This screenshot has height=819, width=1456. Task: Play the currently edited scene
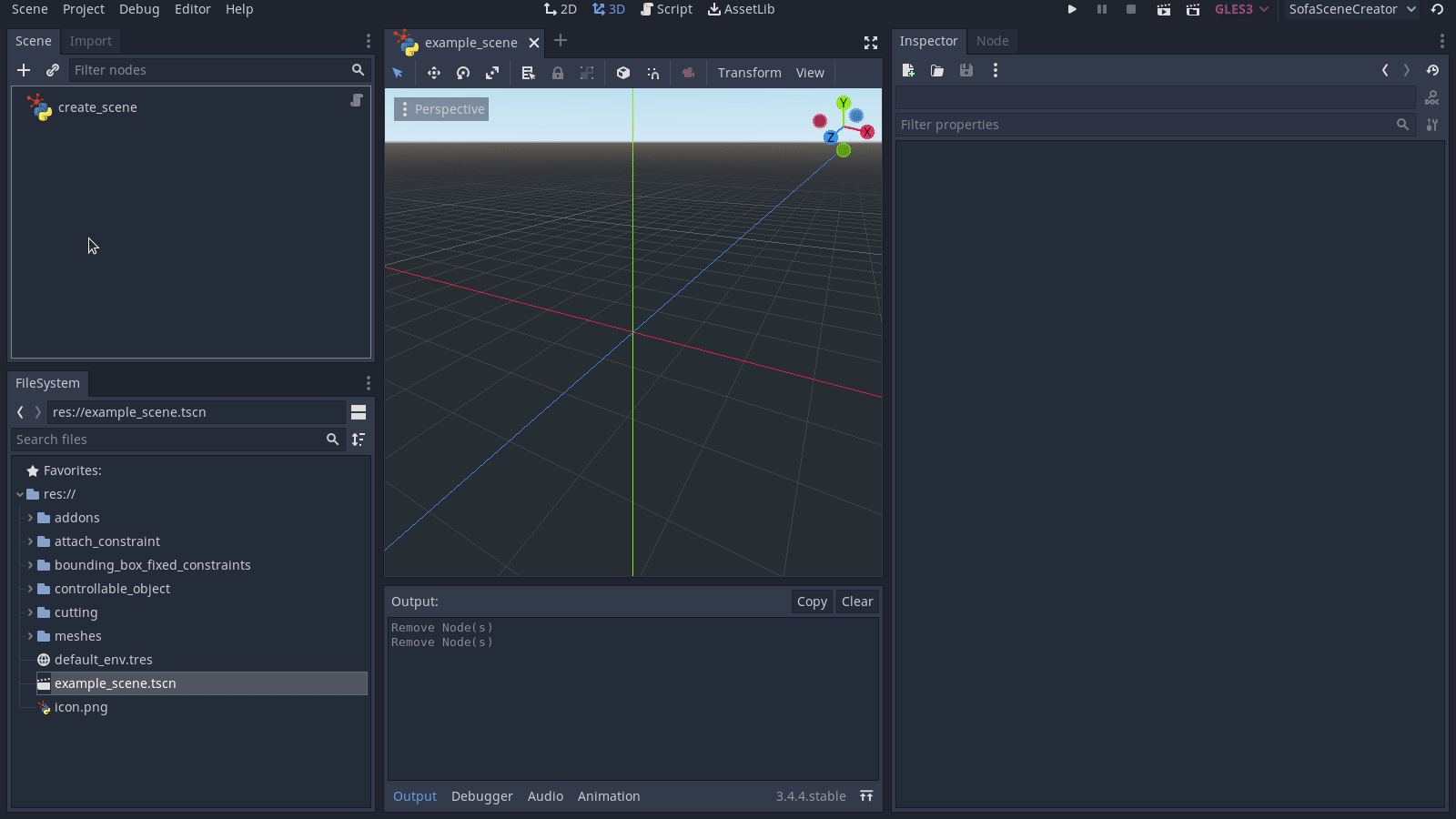click(x=1163, y=9)
